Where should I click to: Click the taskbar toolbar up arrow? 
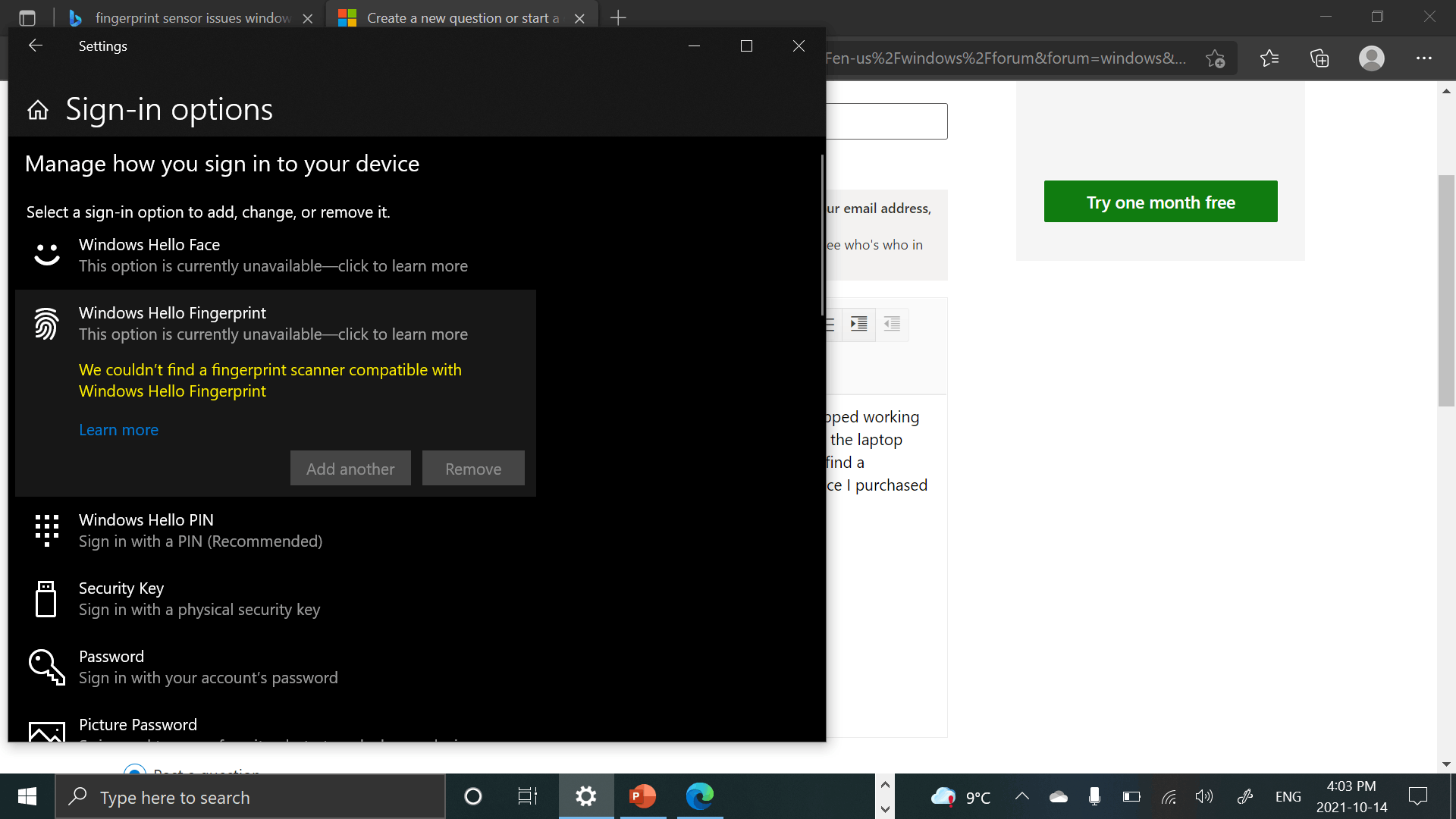(x=885, y=785)
